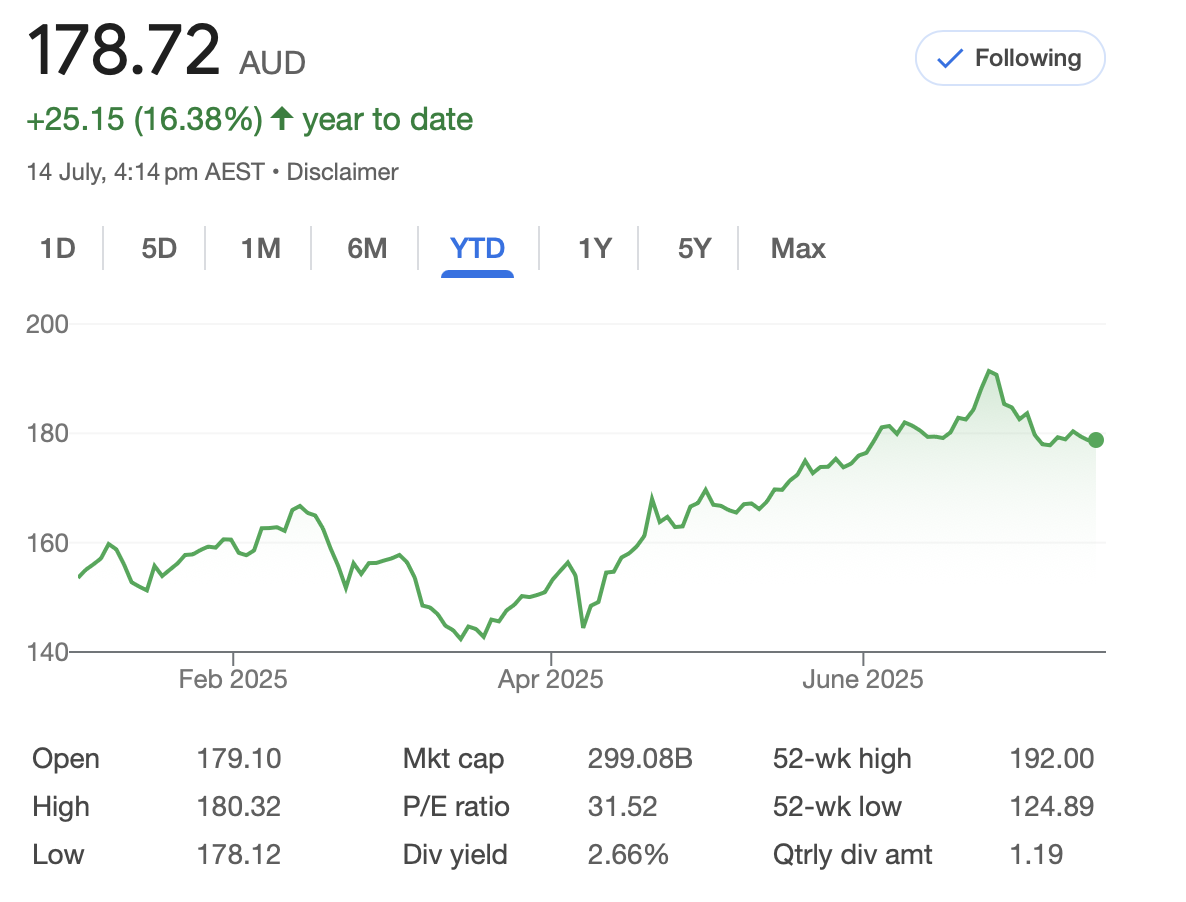Switch to the 1D tab
The height and width of the screenshot is (902, 1186).
tap(57, 248)
